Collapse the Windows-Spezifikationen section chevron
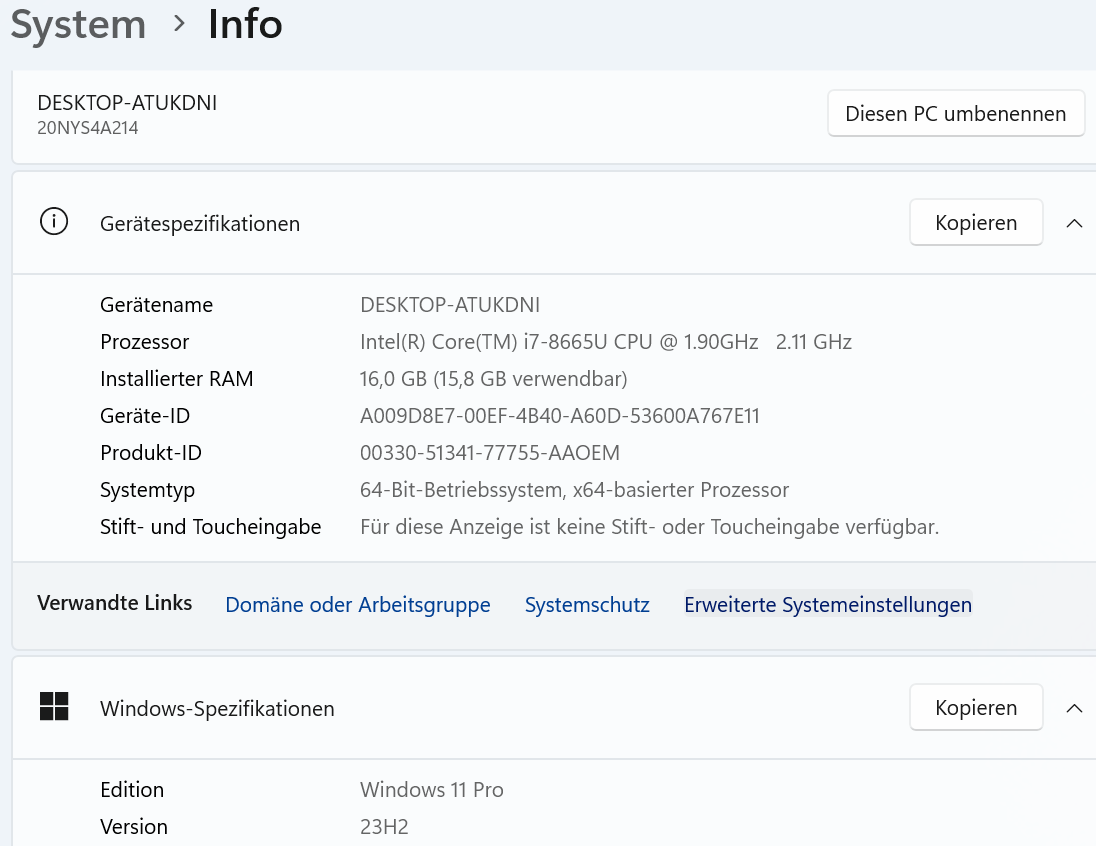This screenshot has height=846, width=1096. (1074, 708)
